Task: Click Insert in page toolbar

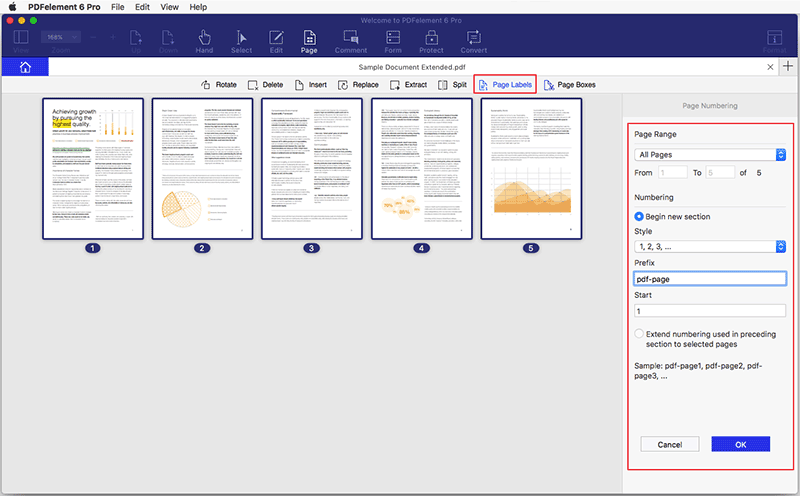Action: (311, 85)
